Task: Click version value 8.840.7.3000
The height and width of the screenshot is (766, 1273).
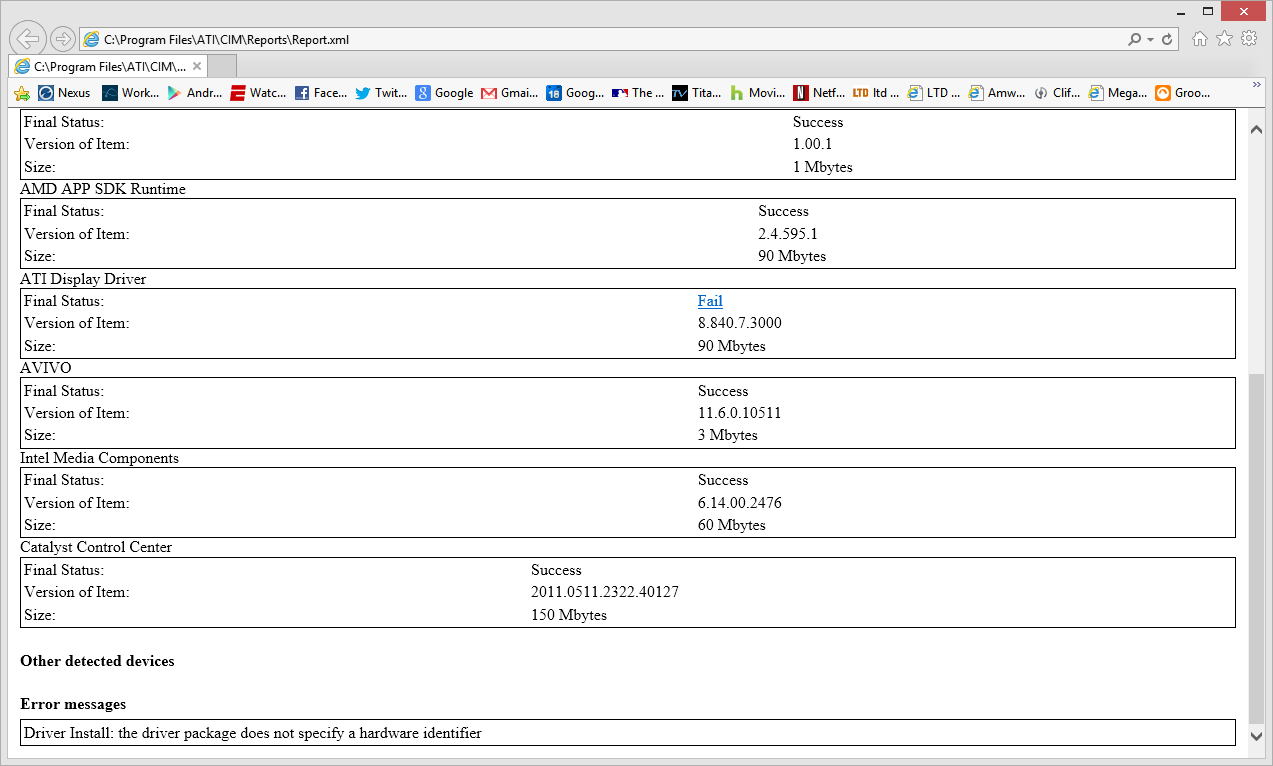Action: tap(740, 323)
